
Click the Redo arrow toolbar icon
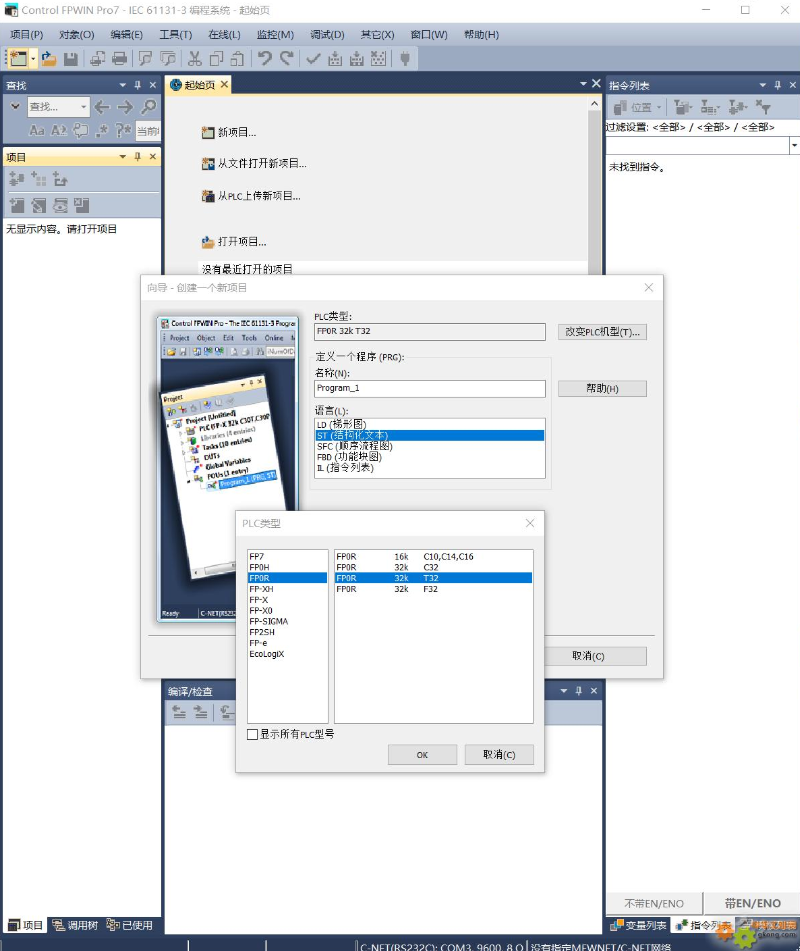click(x=287, y=59)
